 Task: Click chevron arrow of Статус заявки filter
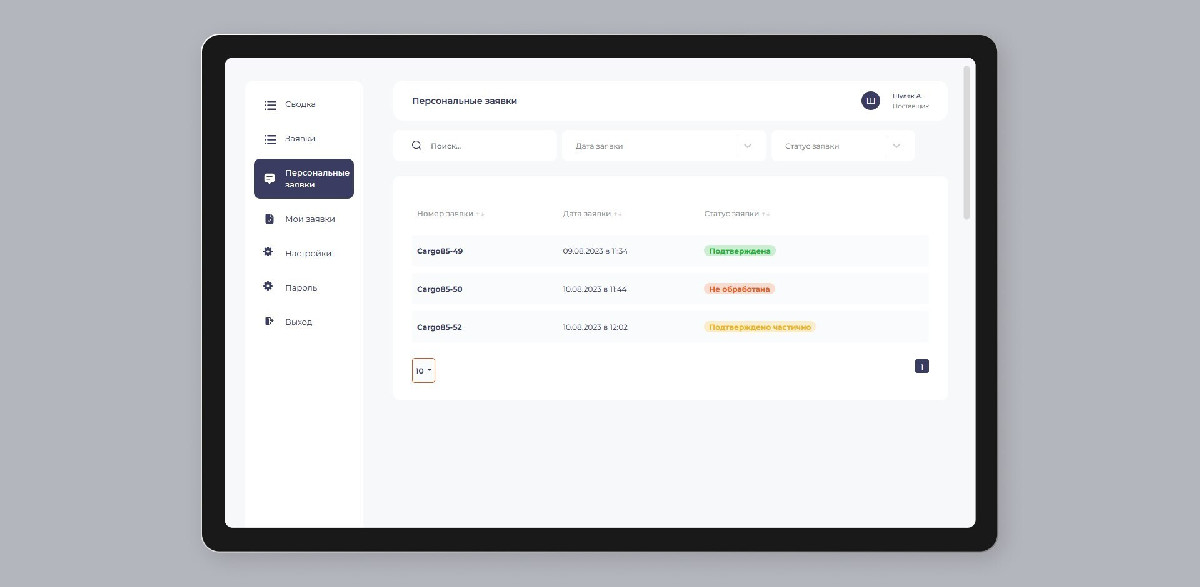tap(896, 146)
